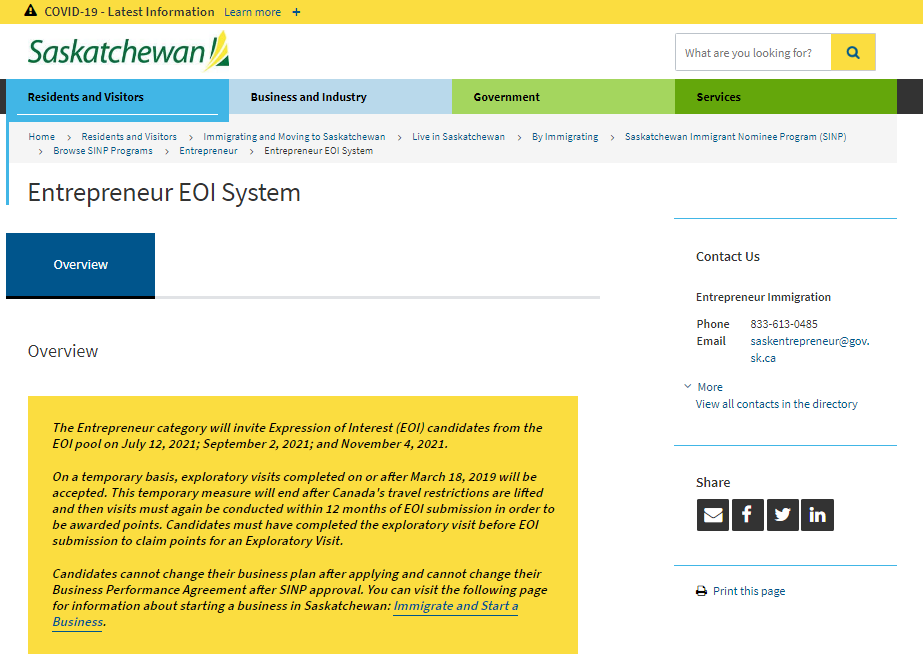The width and height of the screenshot is (923, 658).
Task: Click the Contact Us heading
Action: (728, 257)
